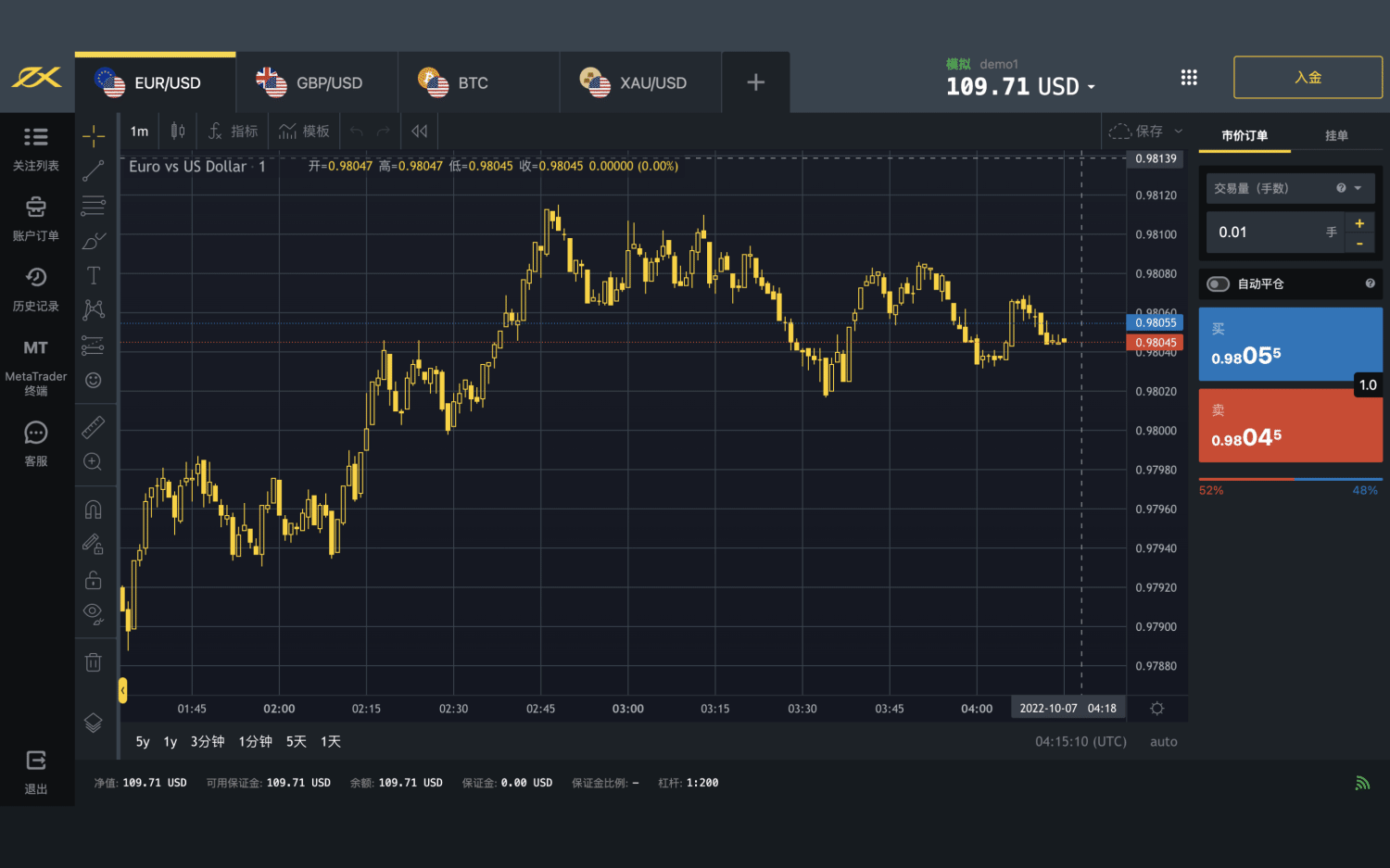Select the Fibonacci retracement tool
The width and height of the screenshot is (1390, 868).
point(94,206)
